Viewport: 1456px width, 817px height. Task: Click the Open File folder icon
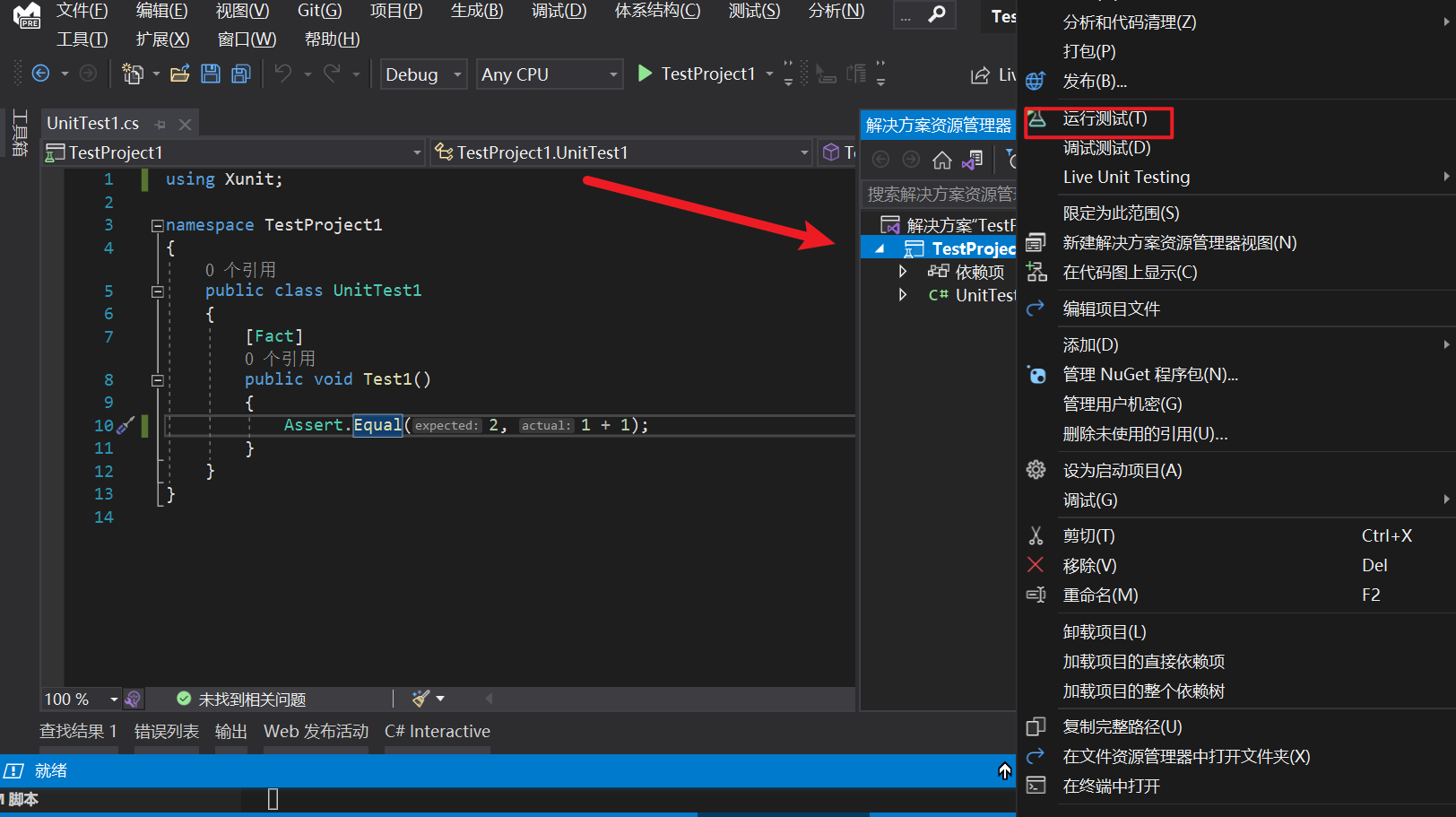tap(180, 74)
